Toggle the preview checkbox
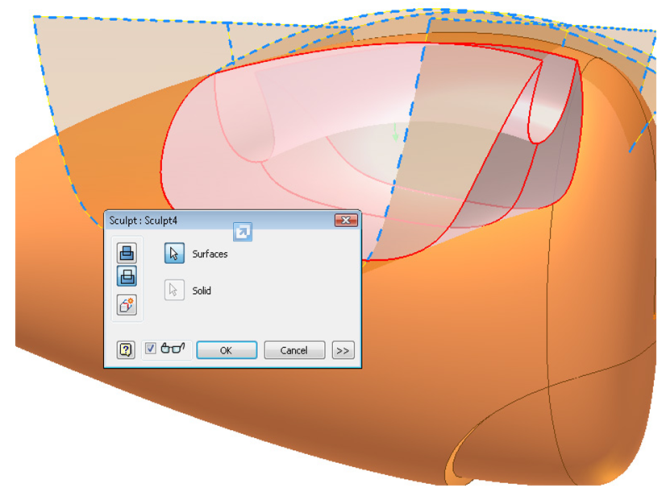 tap(150, 349)
